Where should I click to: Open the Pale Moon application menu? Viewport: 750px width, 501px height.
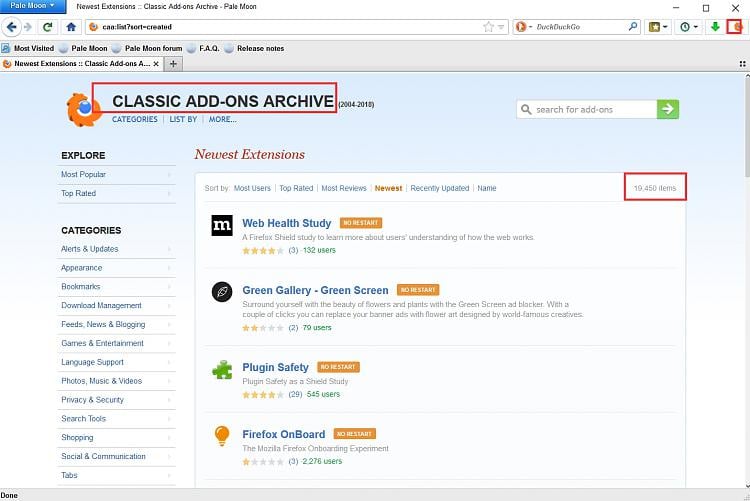coord(33,6)
